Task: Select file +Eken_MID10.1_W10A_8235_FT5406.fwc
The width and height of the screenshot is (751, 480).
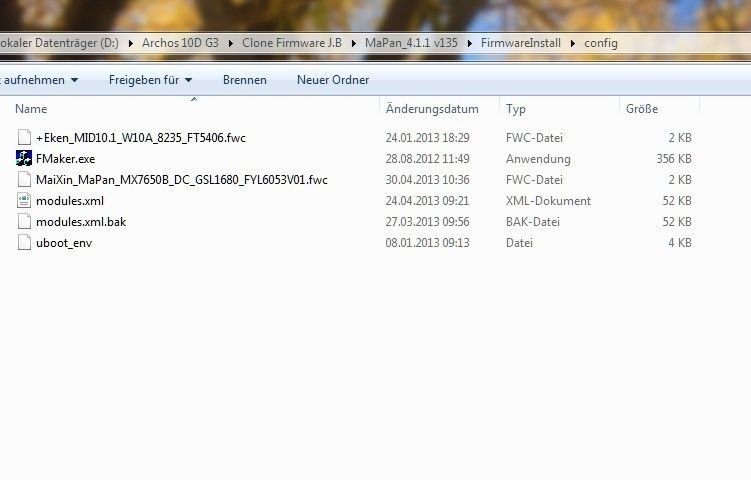Action: (141, 138)
